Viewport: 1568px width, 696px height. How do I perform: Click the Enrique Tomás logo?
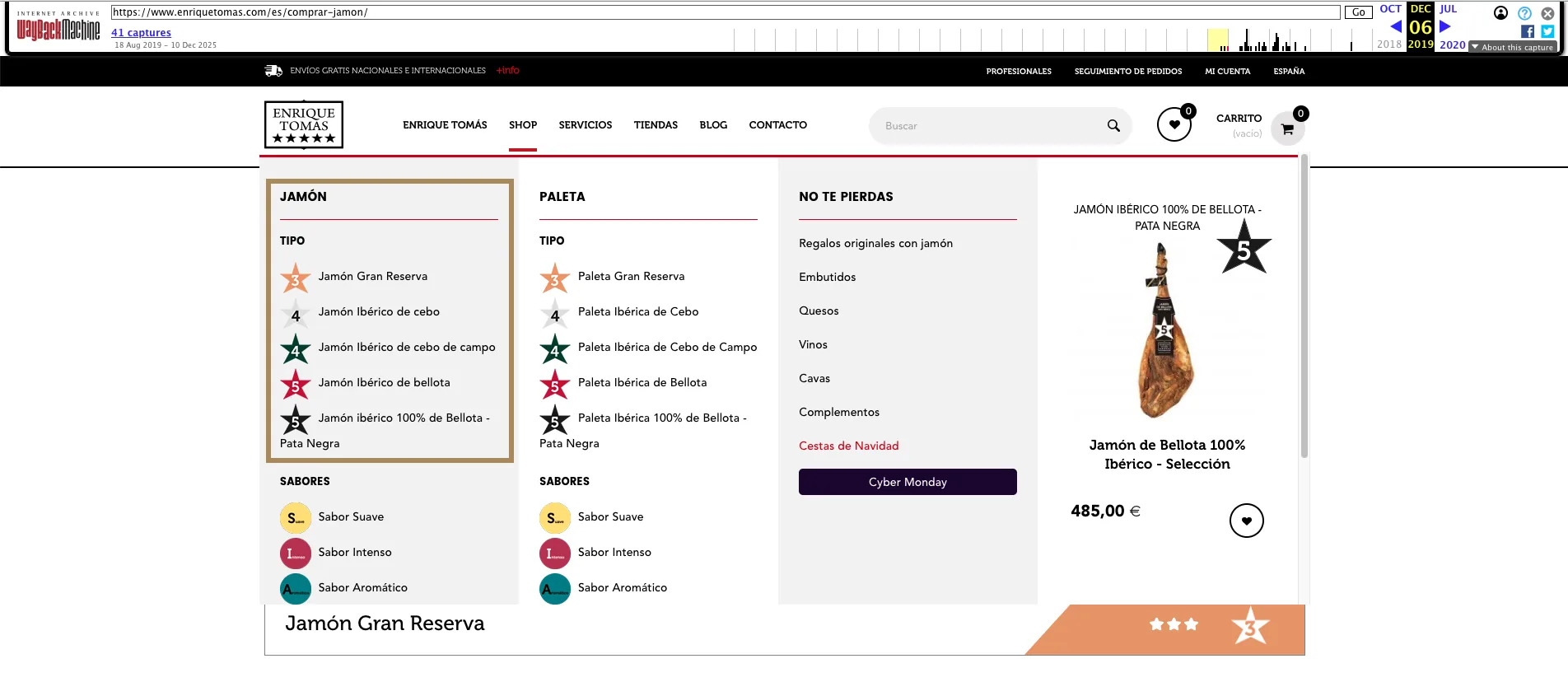tap(304, 124)
